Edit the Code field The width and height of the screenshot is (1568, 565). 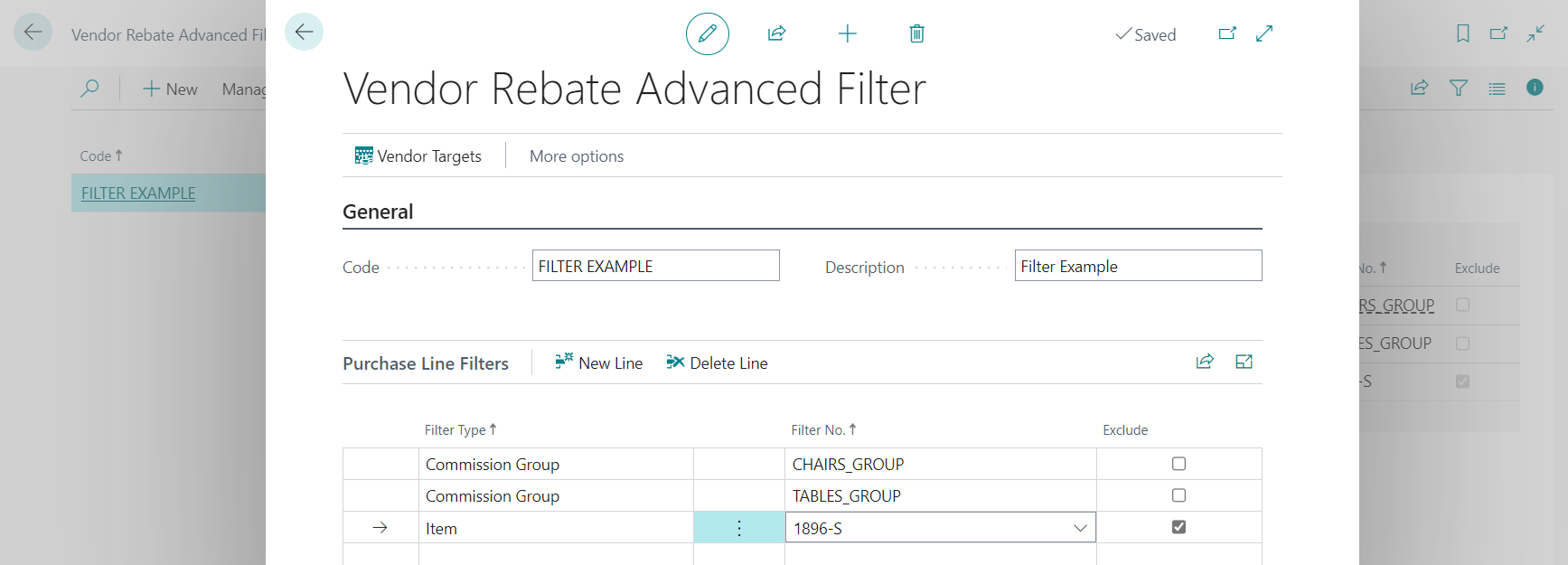click(x=655, y=266)
